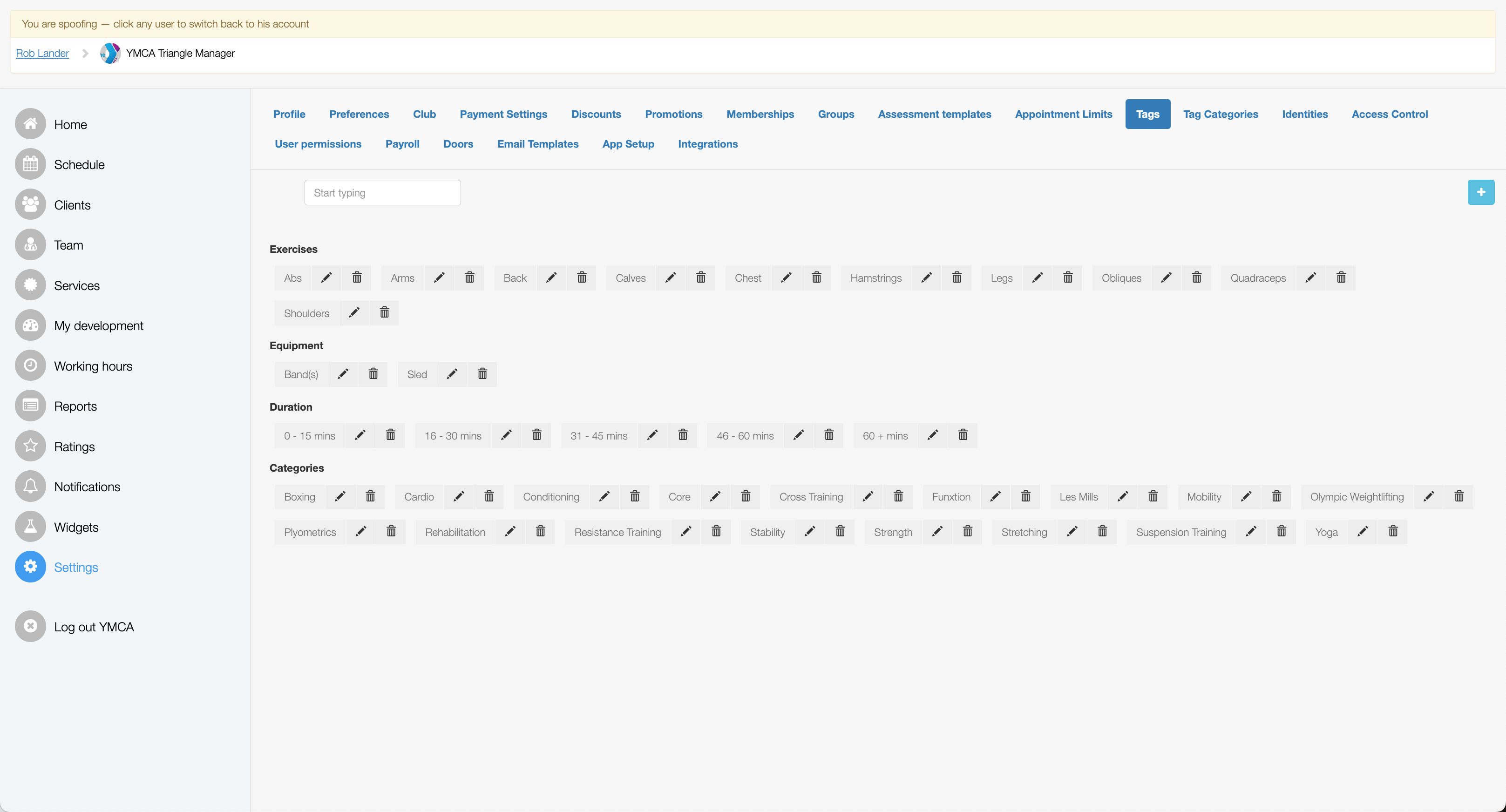Open the Schedule calendar sidebar icon
The image size is (1506, 812).
click(x=30, y=165)
